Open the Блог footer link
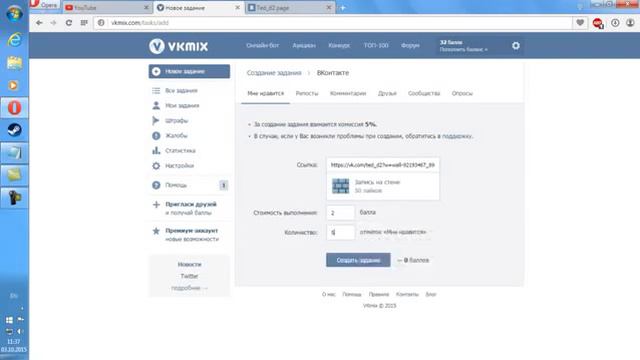The image size is (640, 360). (431, 294)
